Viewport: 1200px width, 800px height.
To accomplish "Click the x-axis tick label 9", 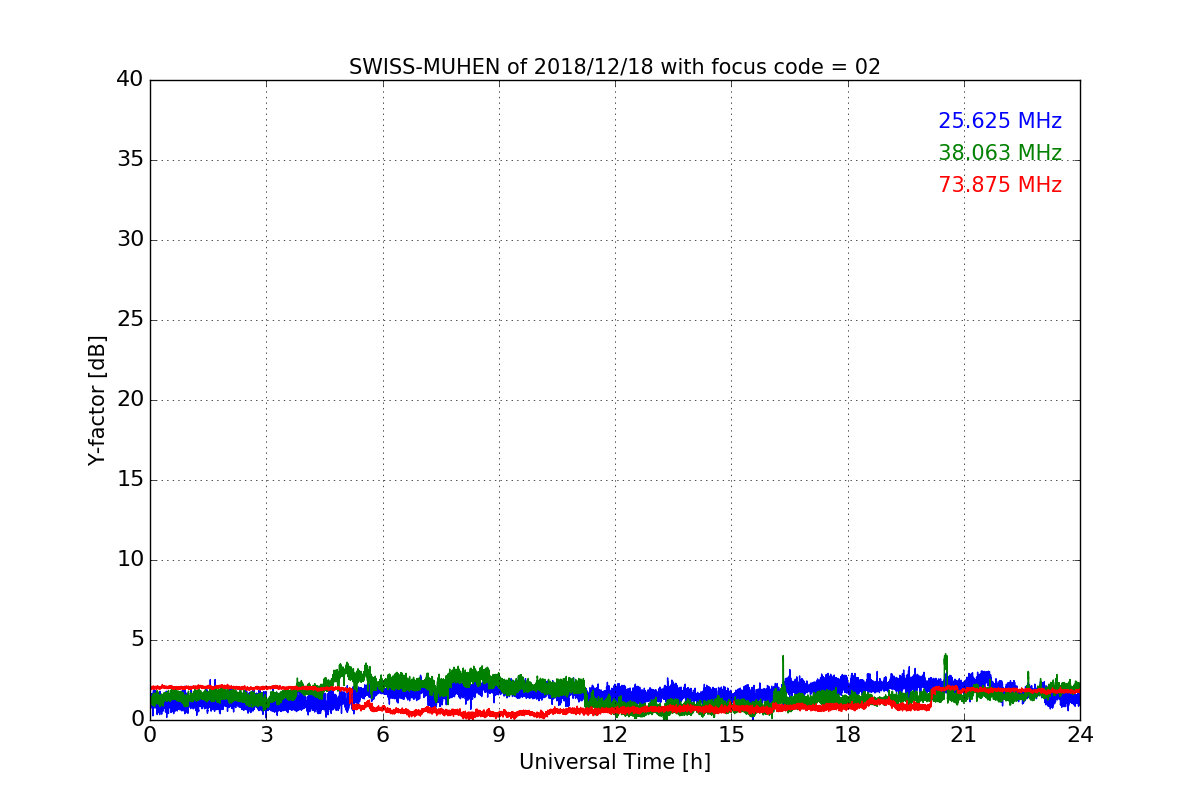I will coord(499,734).
